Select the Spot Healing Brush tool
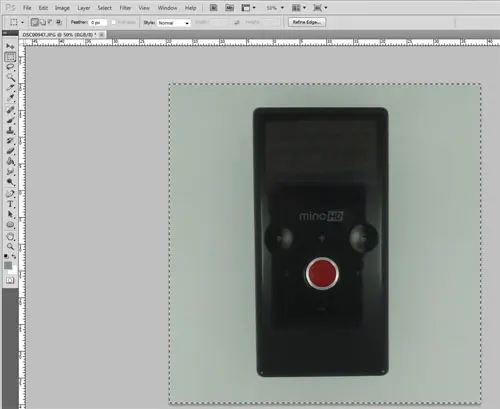500x409 pixels. pyautogui.click(x=10, y=110)
